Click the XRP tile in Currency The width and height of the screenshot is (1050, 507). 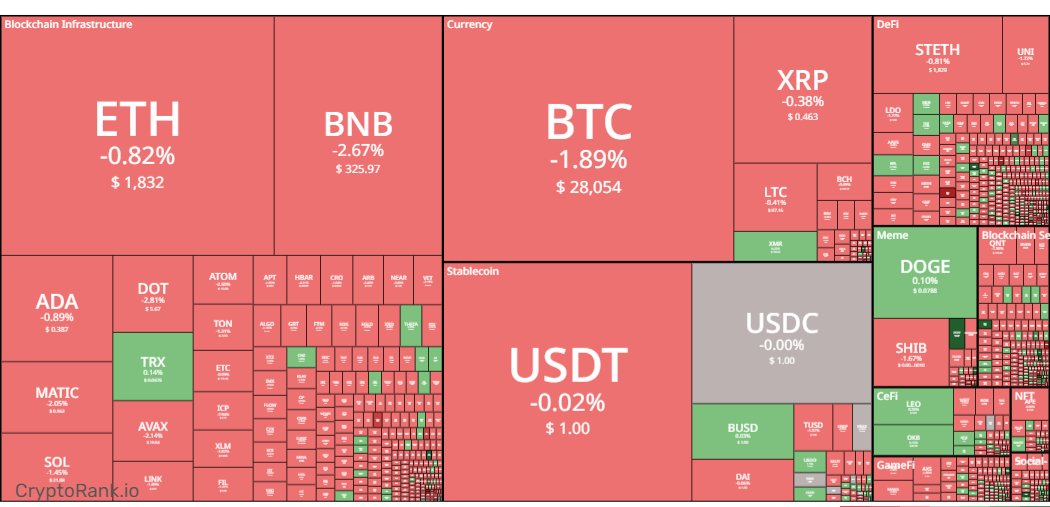801,92
